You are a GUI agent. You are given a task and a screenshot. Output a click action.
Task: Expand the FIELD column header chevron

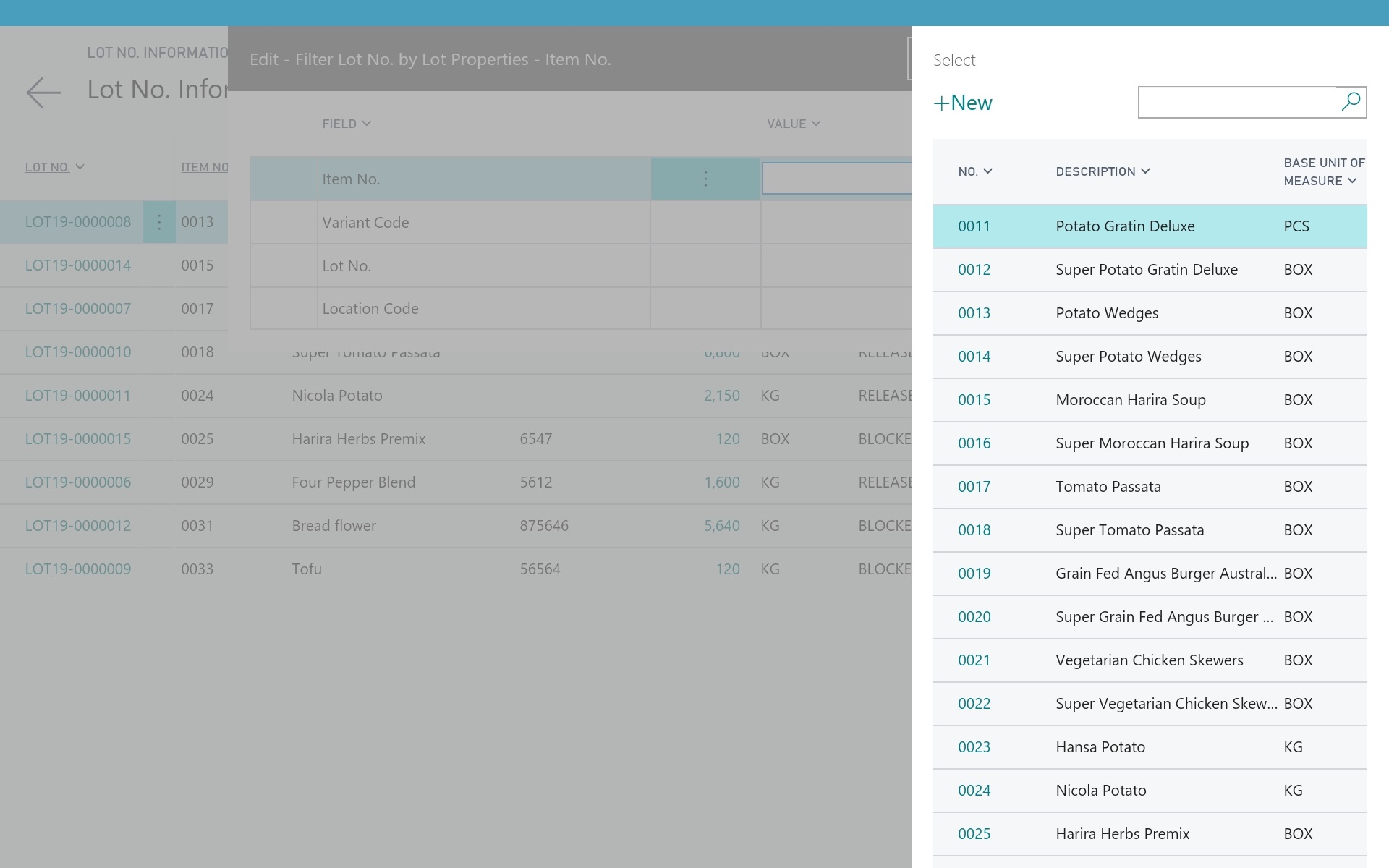coord(367,124)
